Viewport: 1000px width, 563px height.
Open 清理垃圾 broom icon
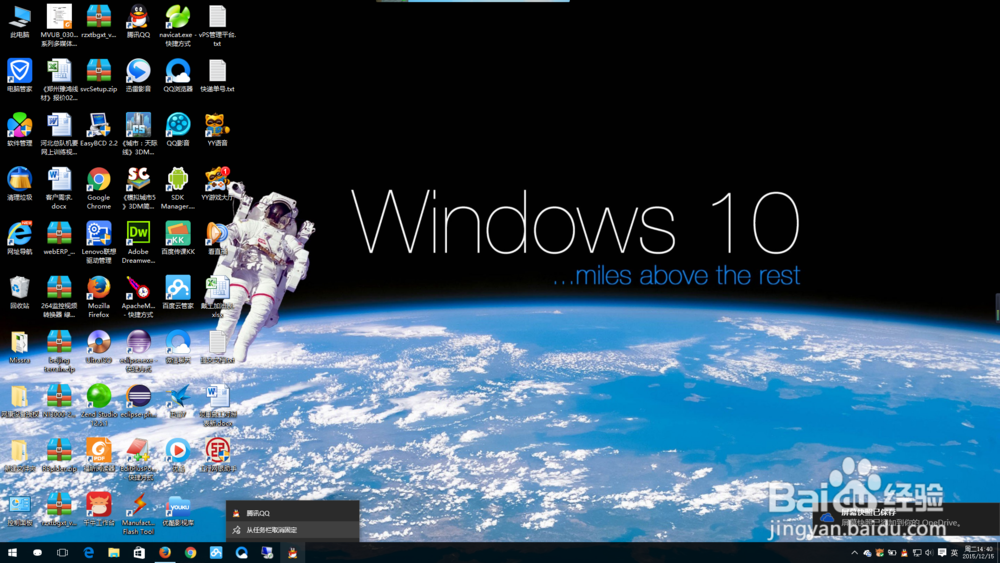tap(20, 184)
